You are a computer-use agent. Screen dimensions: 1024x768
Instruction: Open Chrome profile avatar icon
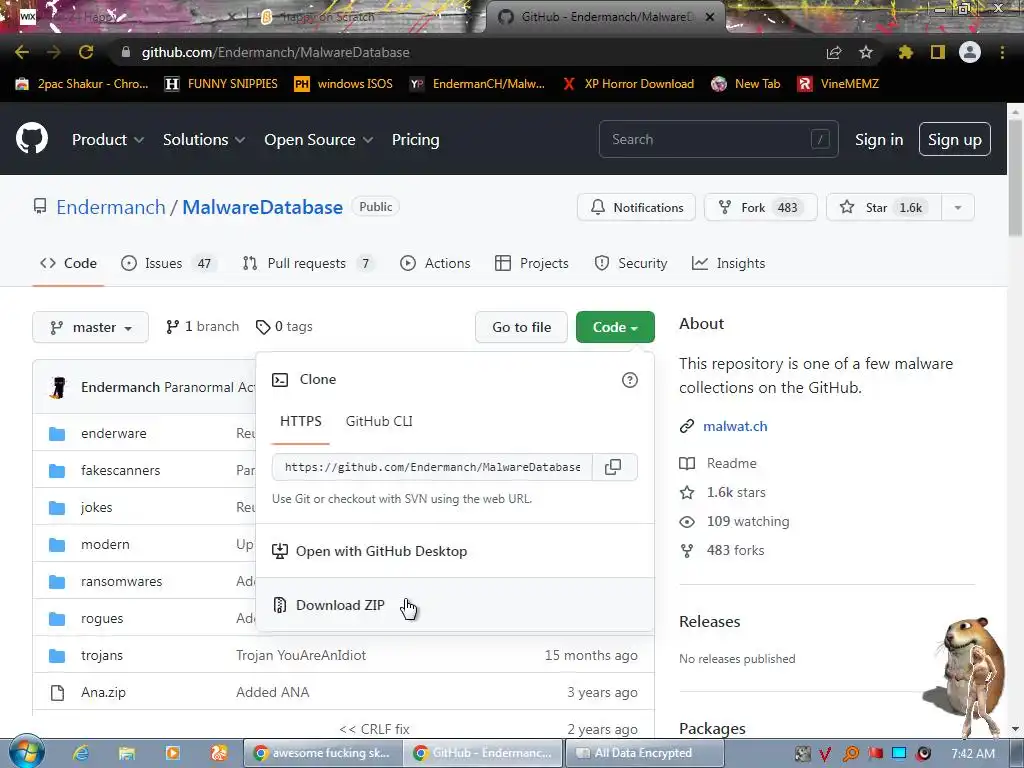(969, 52)
